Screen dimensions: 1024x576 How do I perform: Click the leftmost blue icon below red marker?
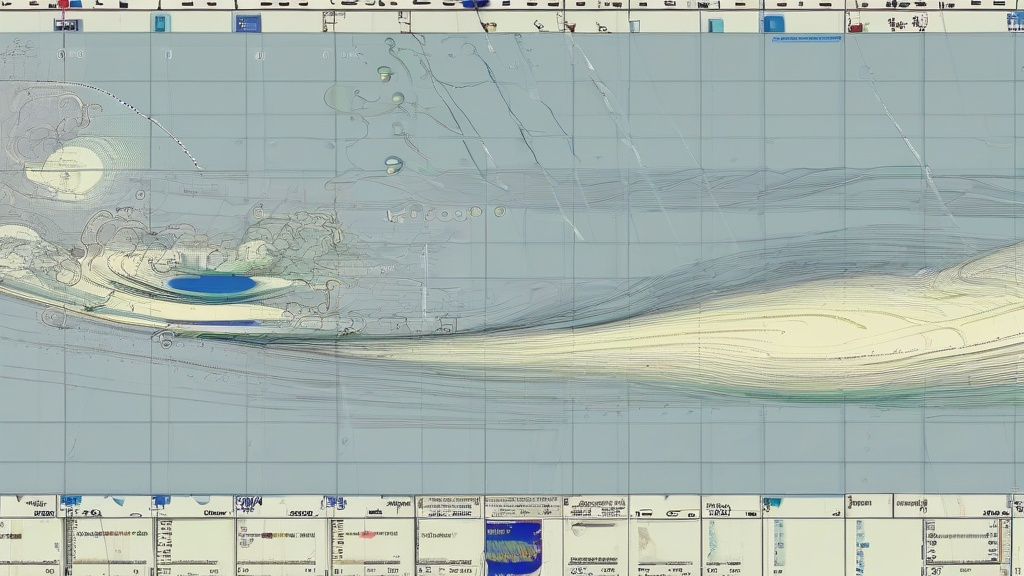coord(67,24)
